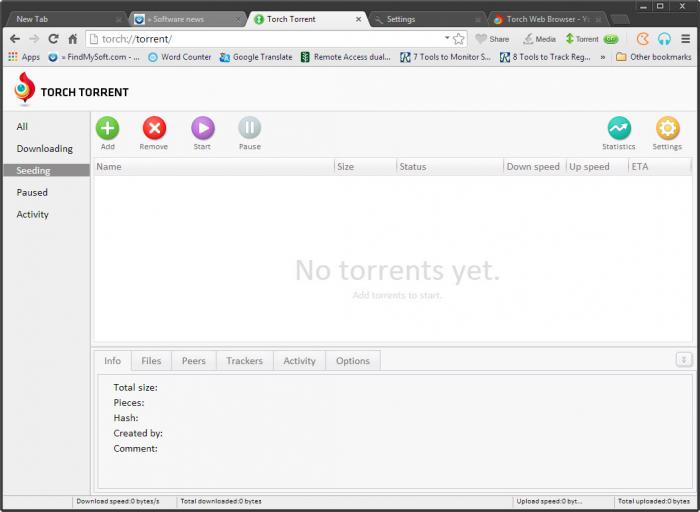
Task: Open the Options details tab
Action: (x=353, y=361)
